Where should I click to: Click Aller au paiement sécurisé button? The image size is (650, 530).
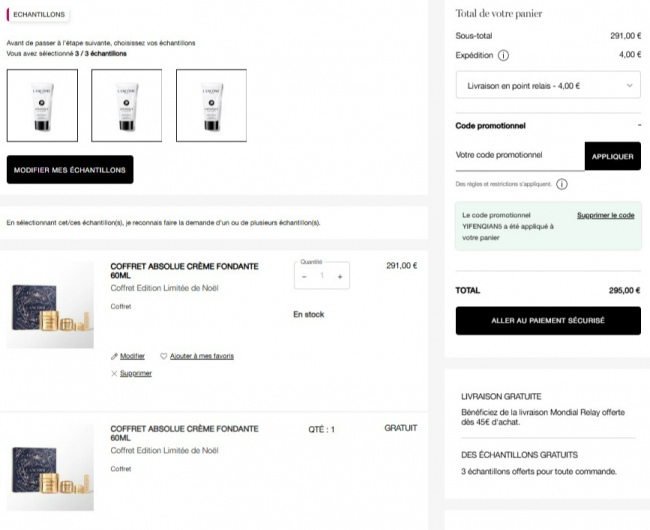pos(548,321)
